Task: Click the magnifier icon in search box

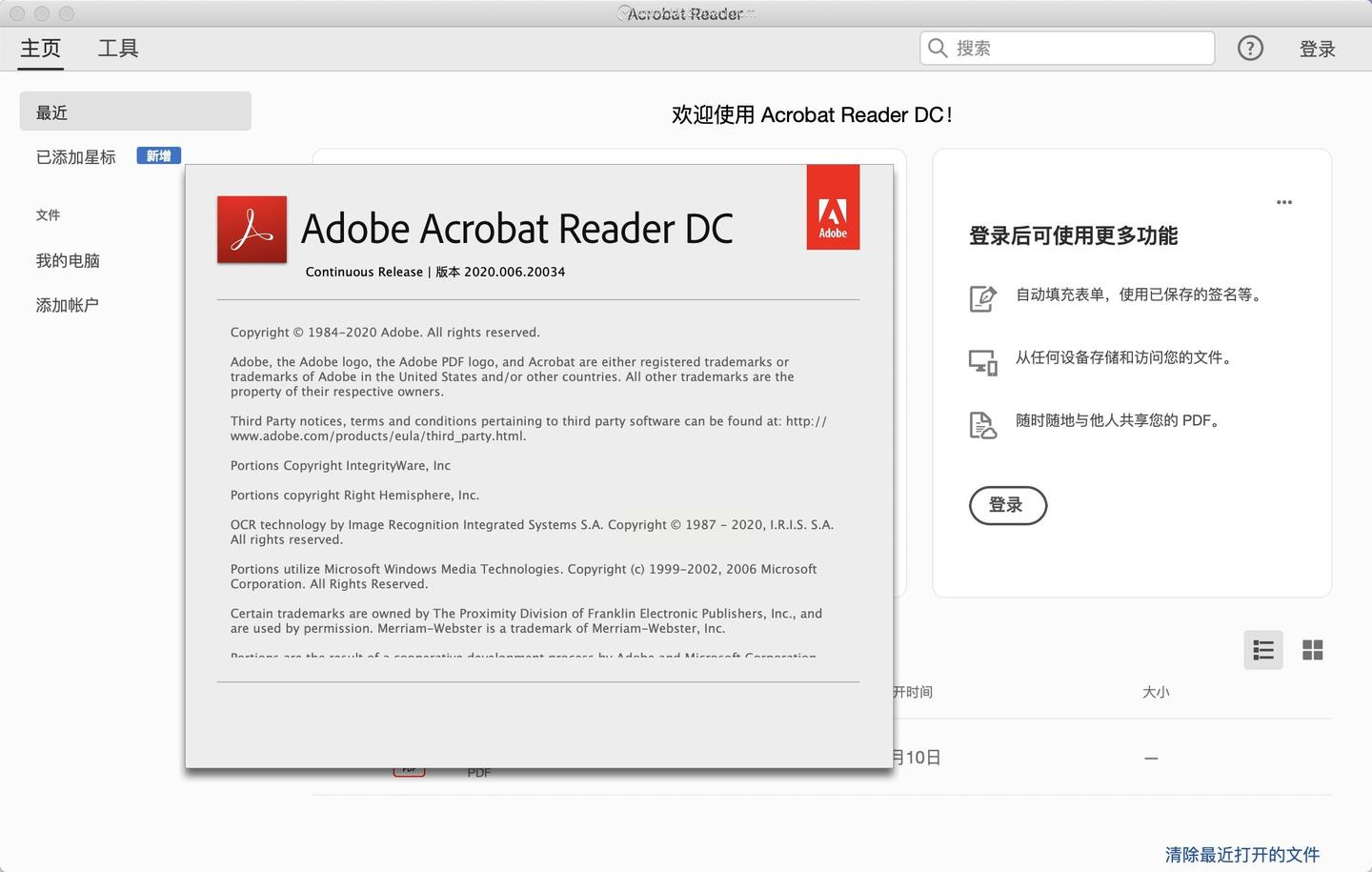Action: [x=938, y=48]
